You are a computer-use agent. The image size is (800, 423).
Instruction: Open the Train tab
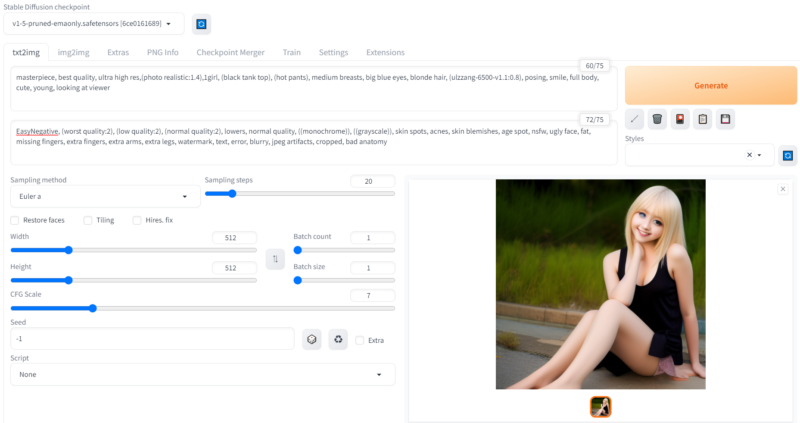point(292,53)
